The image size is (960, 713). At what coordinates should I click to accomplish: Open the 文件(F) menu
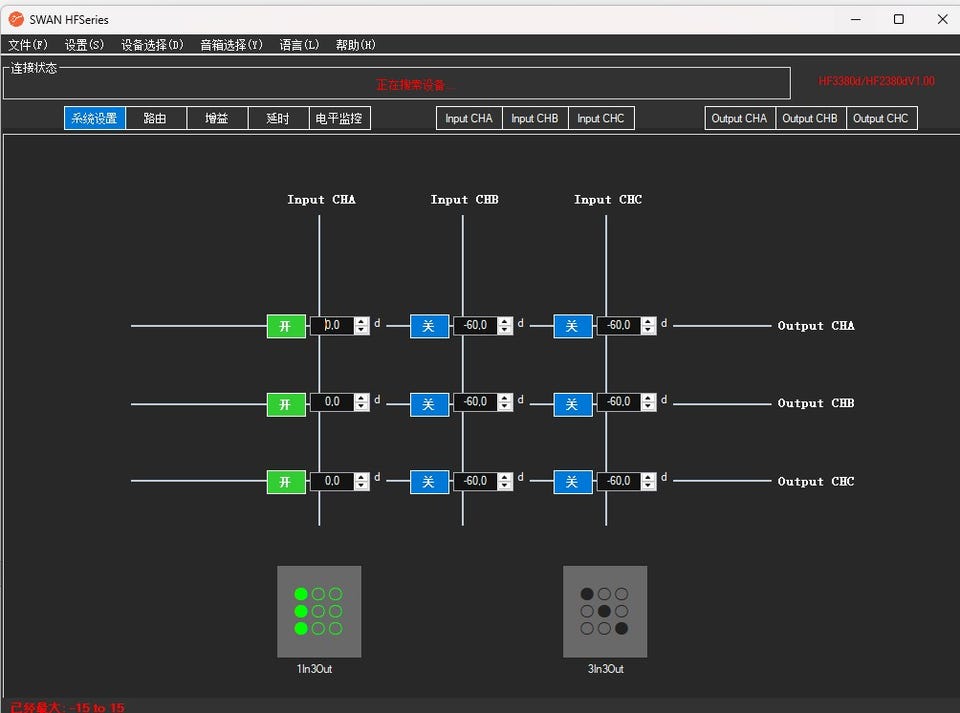[28, 45]
